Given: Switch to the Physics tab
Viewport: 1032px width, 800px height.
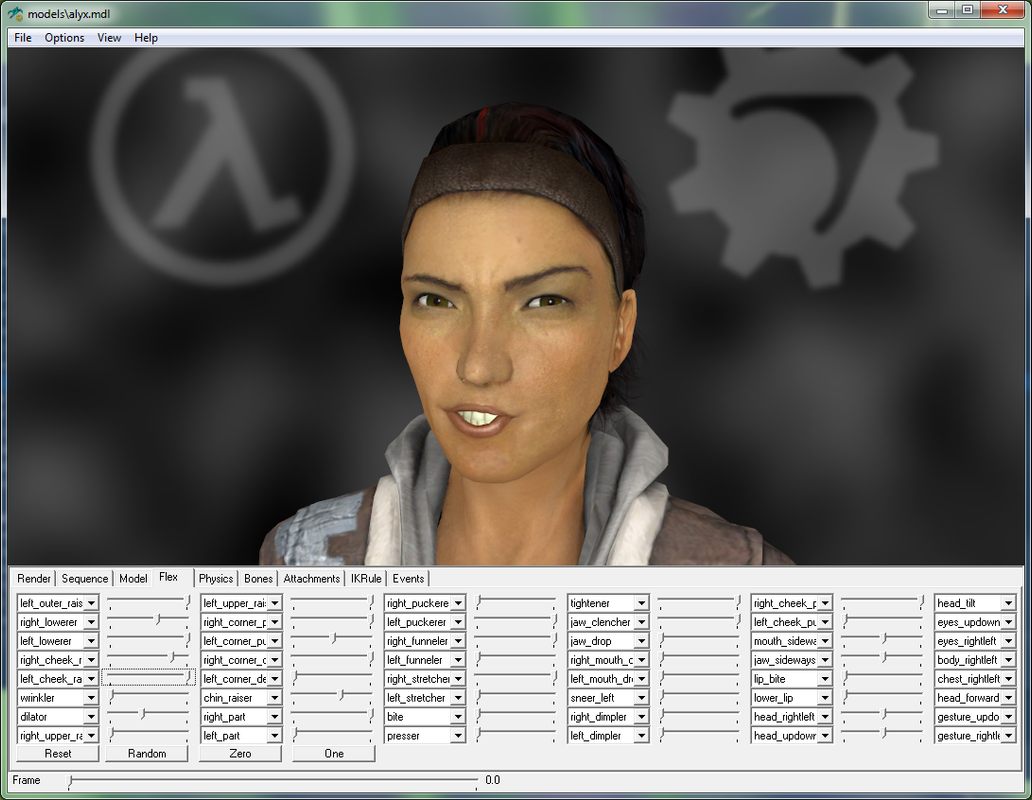Looking at the screenshot, I should [x=216, y=578].
